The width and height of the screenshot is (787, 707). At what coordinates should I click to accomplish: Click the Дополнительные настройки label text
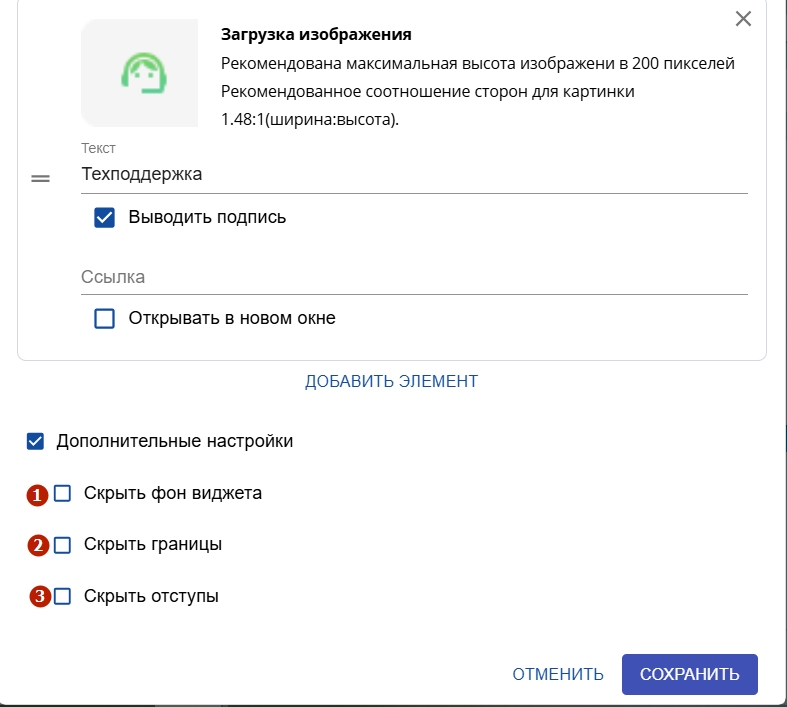[x=175, y=441]
